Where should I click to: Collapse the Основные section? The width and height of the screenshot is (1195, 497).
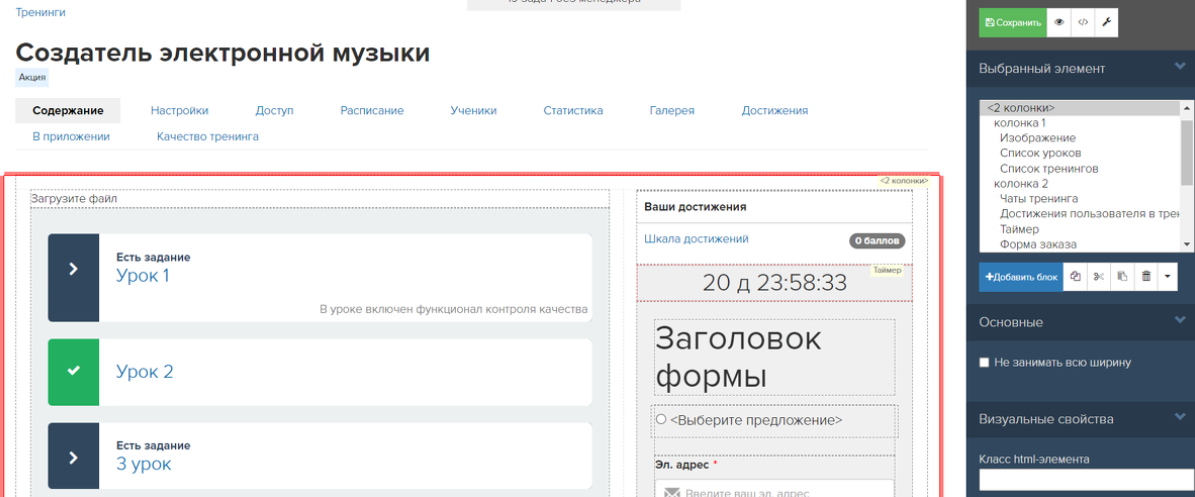[1180, 321]
